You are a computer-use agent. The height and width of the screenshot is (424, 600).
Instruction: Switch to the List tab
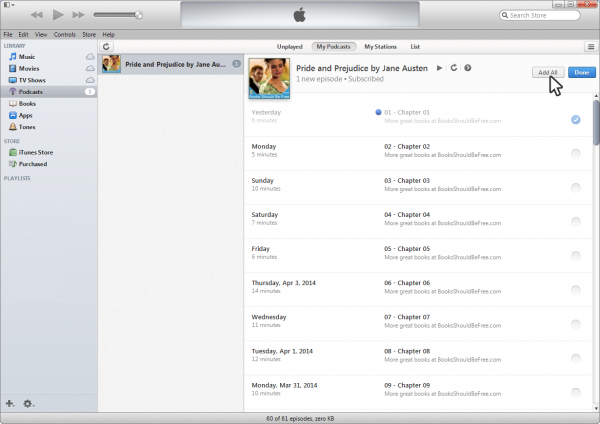(415, 47)
